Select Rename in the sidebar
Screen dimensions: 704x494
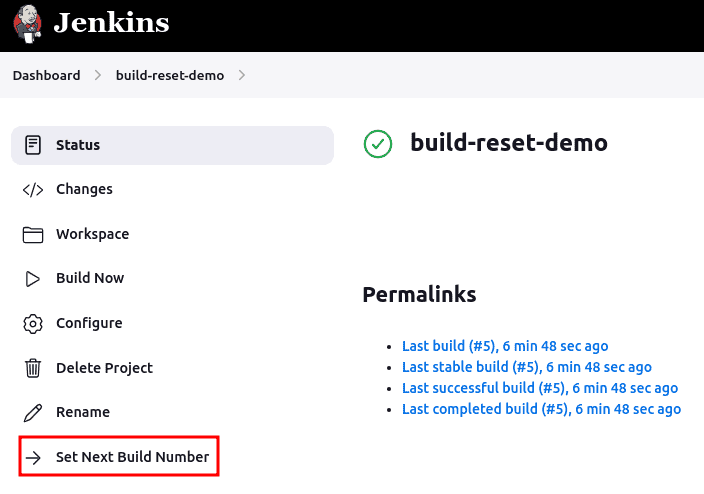[83, 412]
